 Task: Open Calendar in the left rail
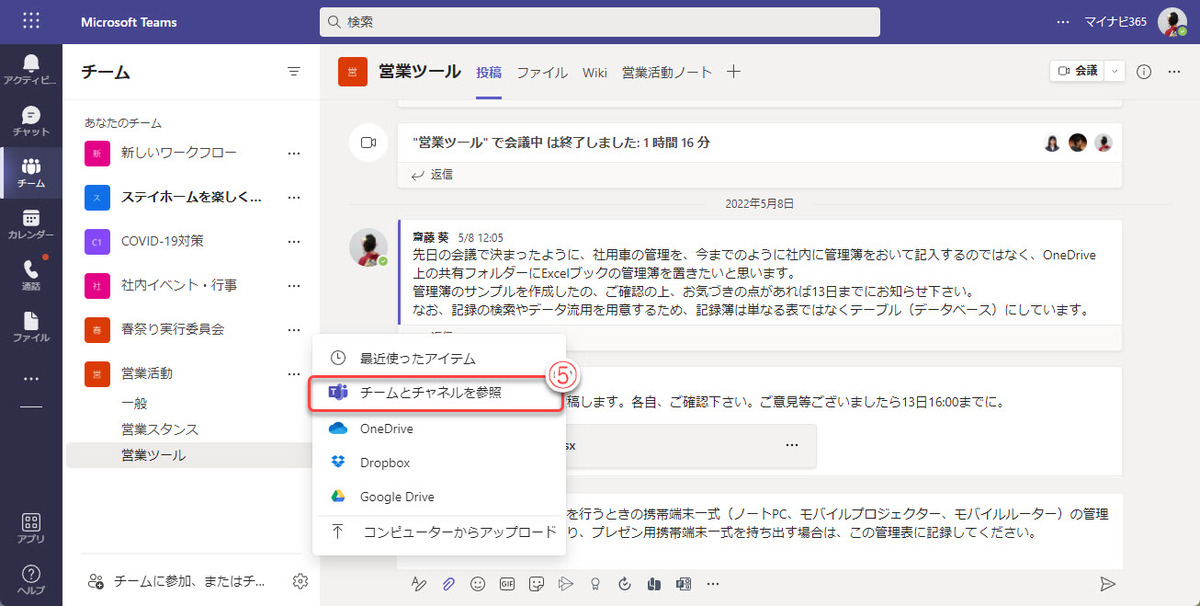(x=31, y=224)
